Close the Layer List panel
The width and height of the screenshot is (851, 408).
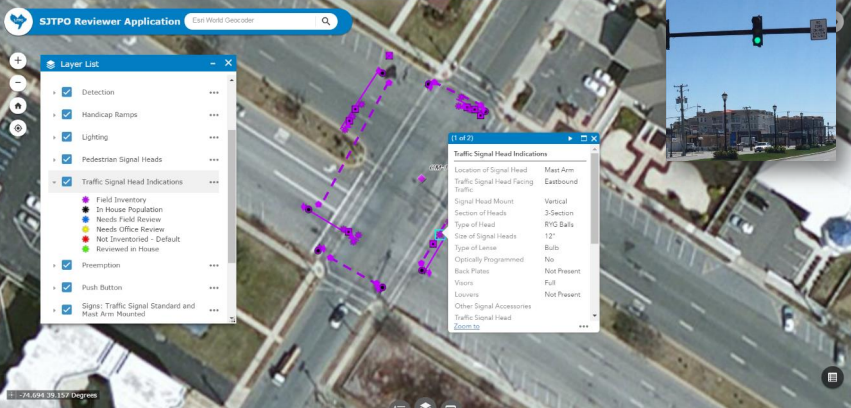(x=228, y=63)
